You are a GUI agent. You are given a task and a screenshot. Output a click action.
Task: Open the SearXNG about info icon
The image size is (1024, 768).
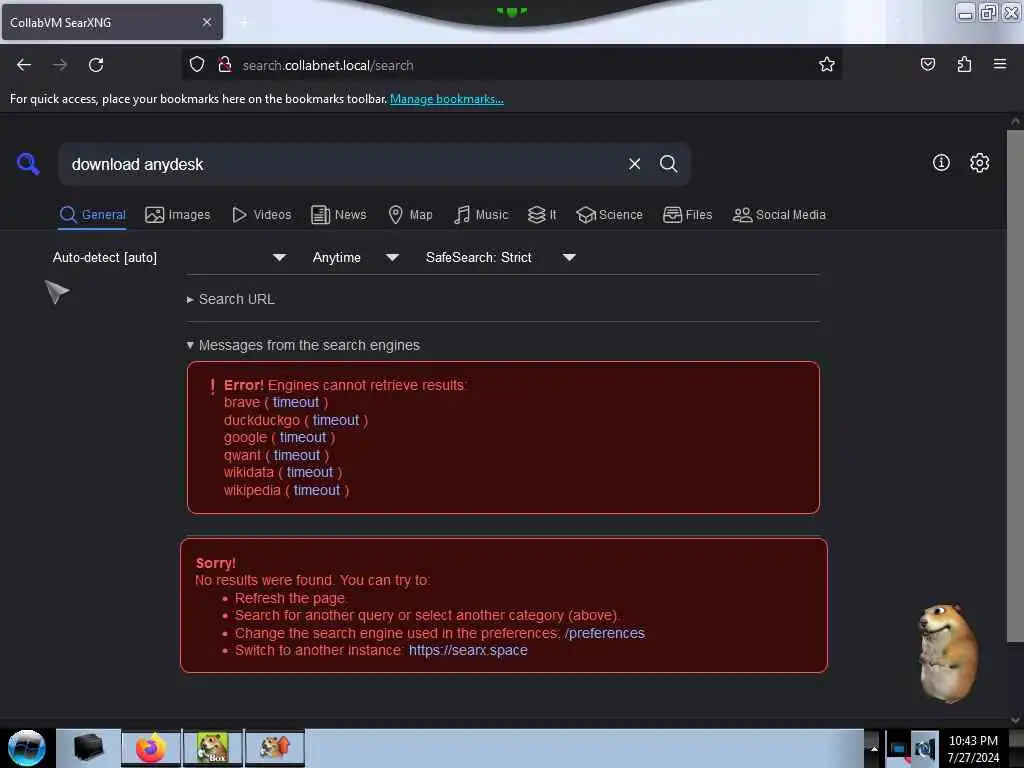point(941,163)
